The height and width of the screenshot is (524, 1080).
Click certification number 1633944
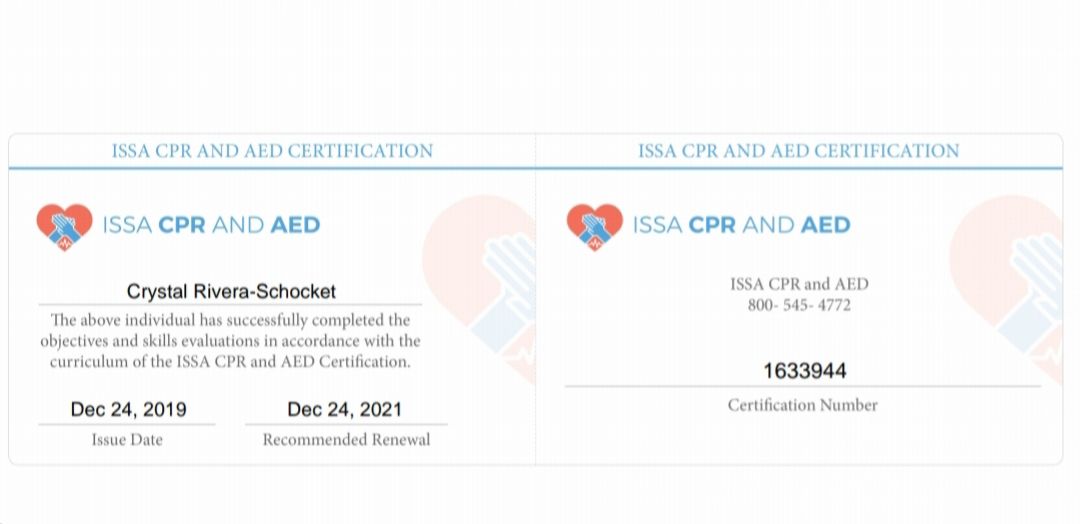coord(804,371)
